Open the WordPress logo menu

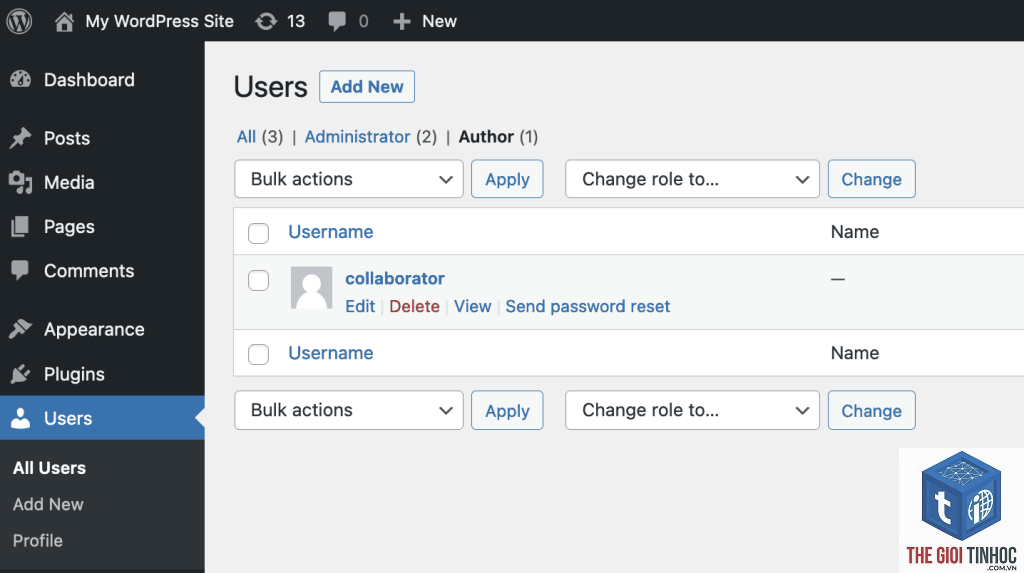[19, 21]
